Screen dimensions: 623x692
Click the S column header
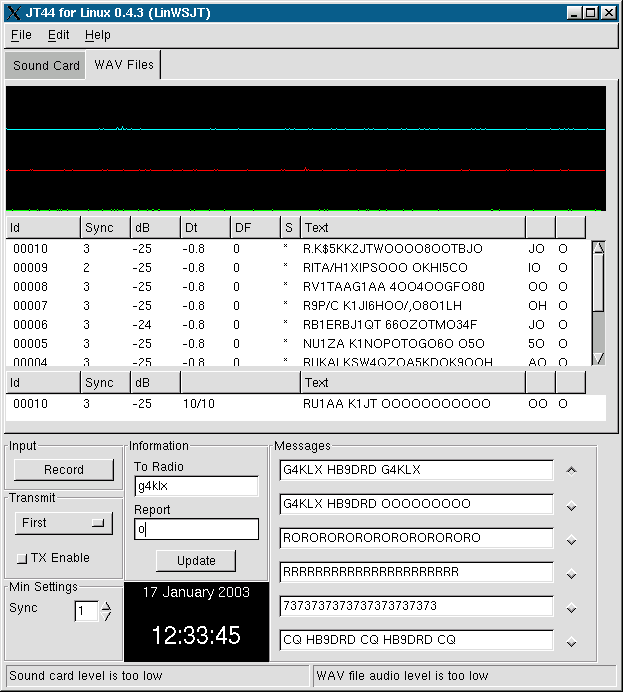pos(290,228)
